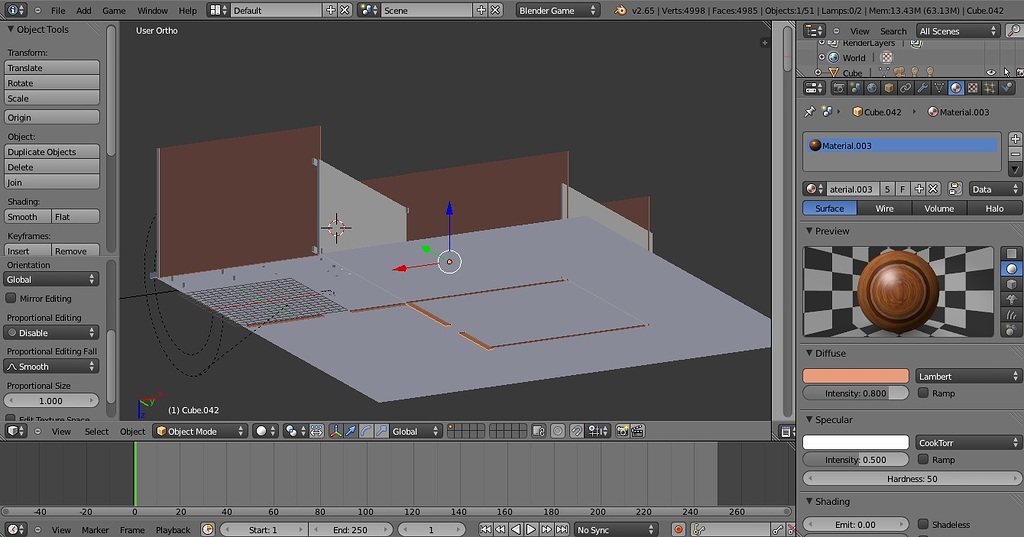Open the Help menu
Viewport: 1024px width, 537px height.
pyautogui.click(x=187, y=10)
